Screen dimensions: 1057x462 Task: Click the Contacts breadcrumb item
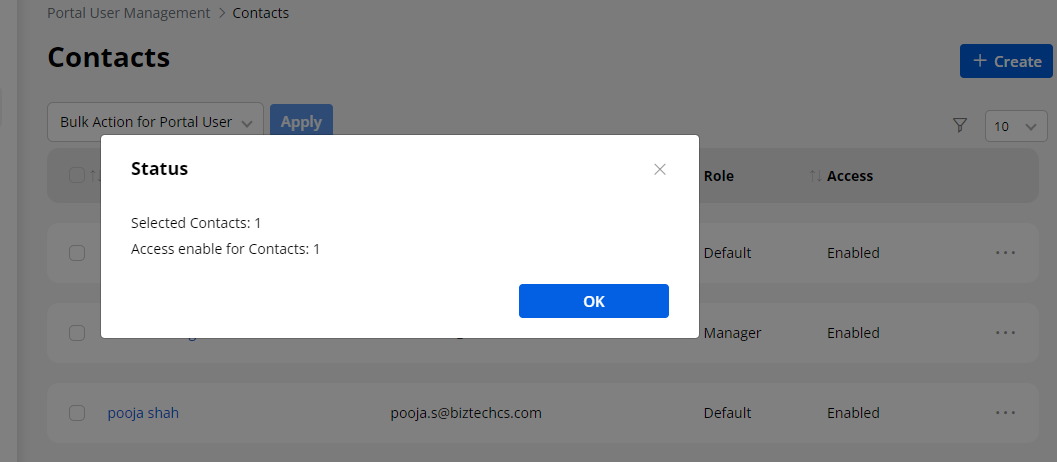tap(261, 13)
